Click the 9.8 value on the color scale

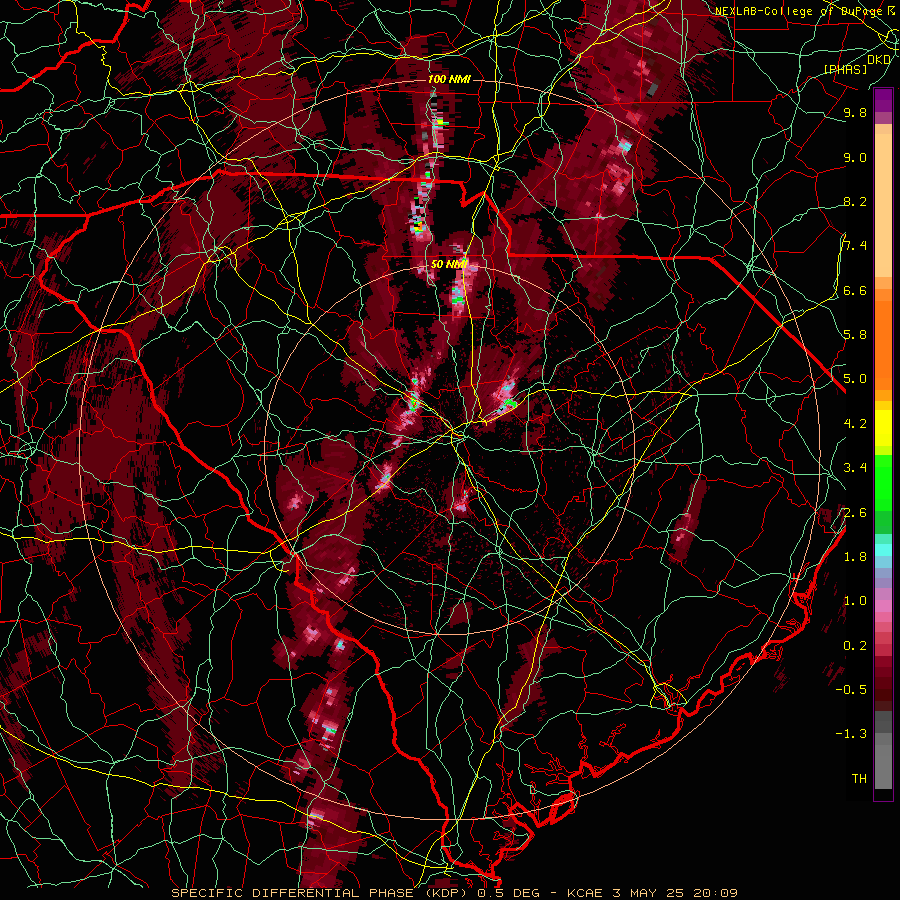855,112
